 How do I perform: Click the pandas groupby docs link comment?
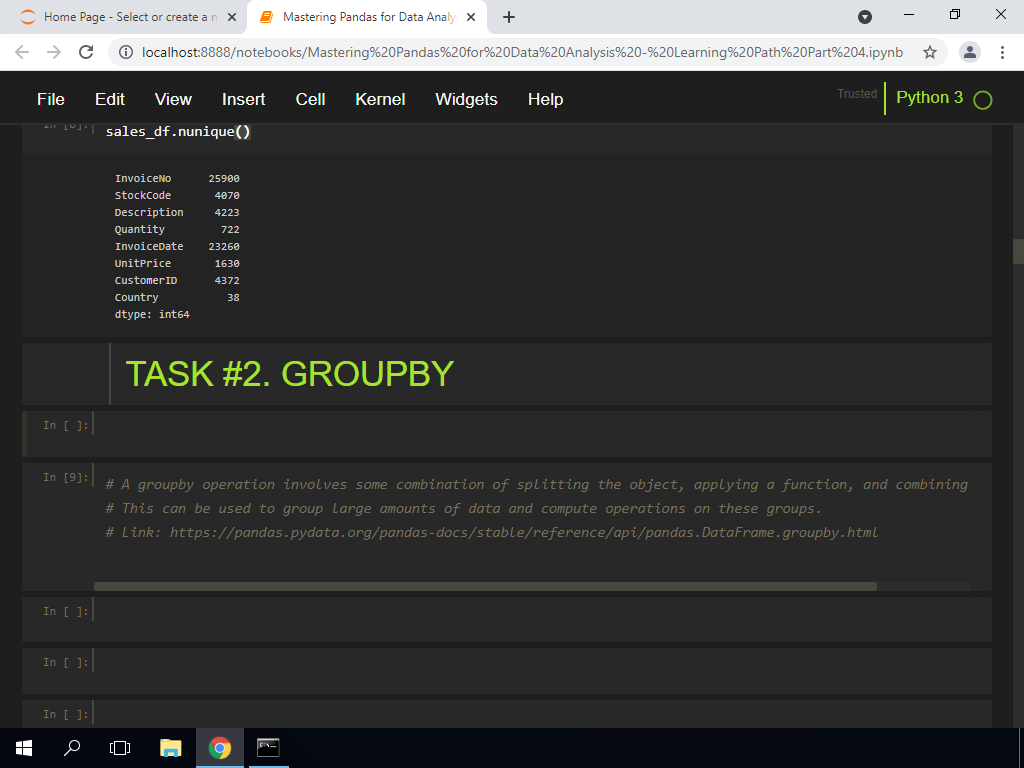492,532
